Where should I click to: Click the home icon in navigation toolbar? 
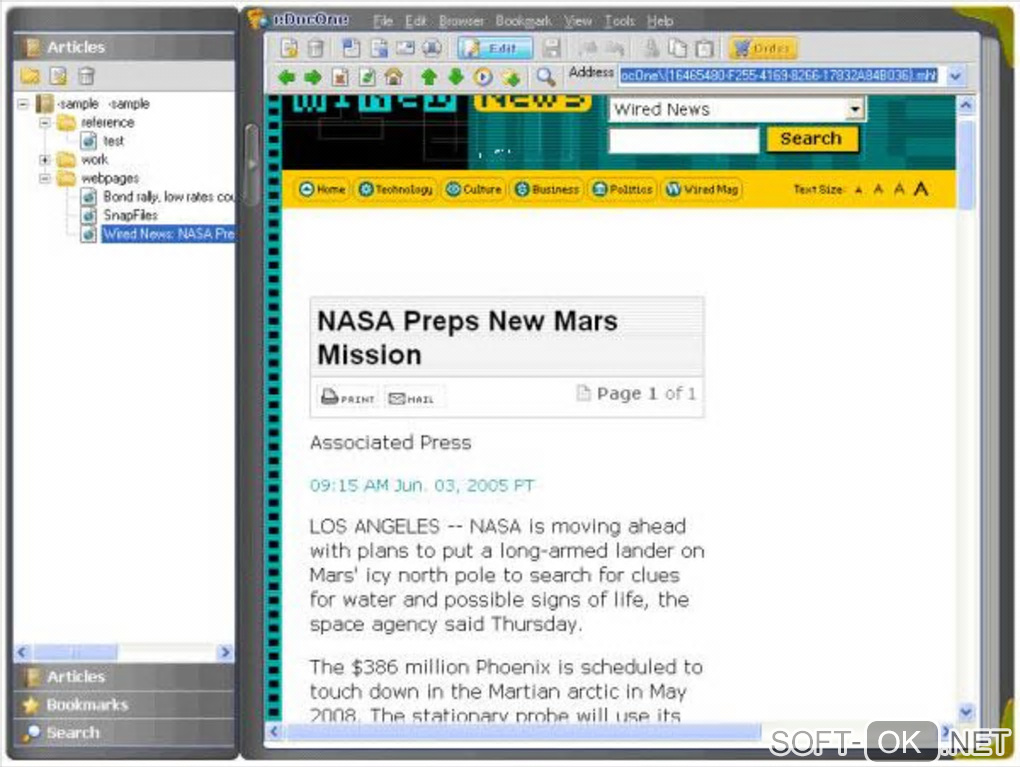tap(394, 77)
